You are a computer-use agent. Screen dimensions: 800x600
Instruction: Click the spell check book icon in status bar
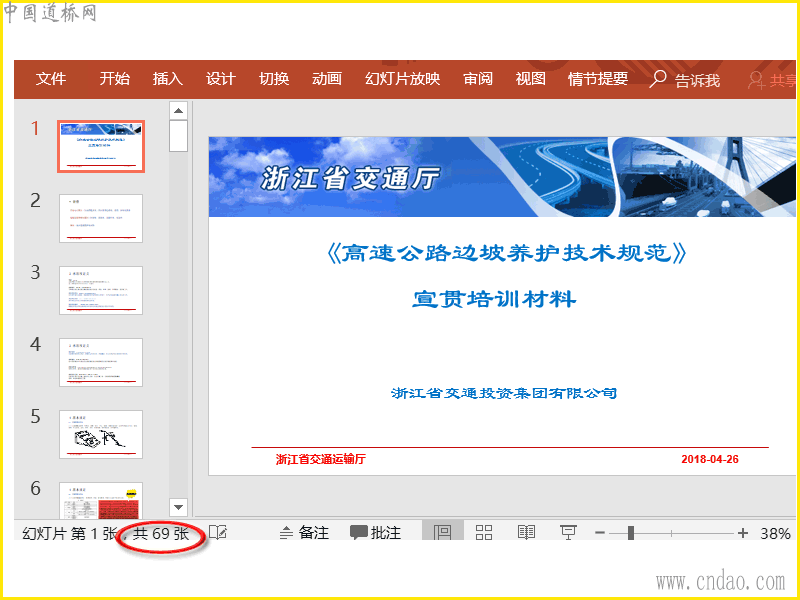click(218, 533)
